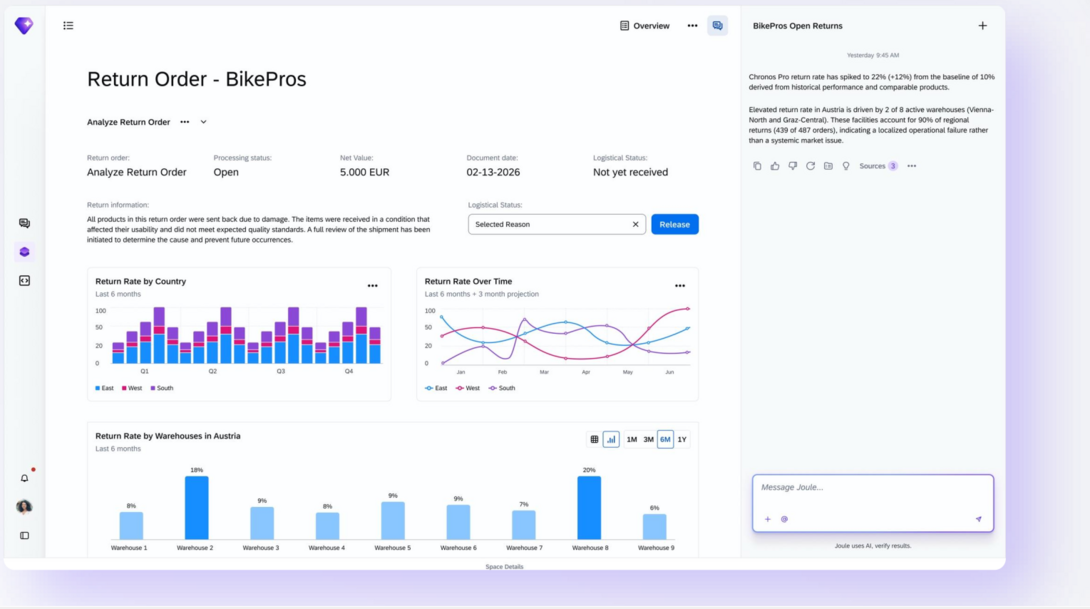Click the Selected Reason dropdown field

(557, 225)
